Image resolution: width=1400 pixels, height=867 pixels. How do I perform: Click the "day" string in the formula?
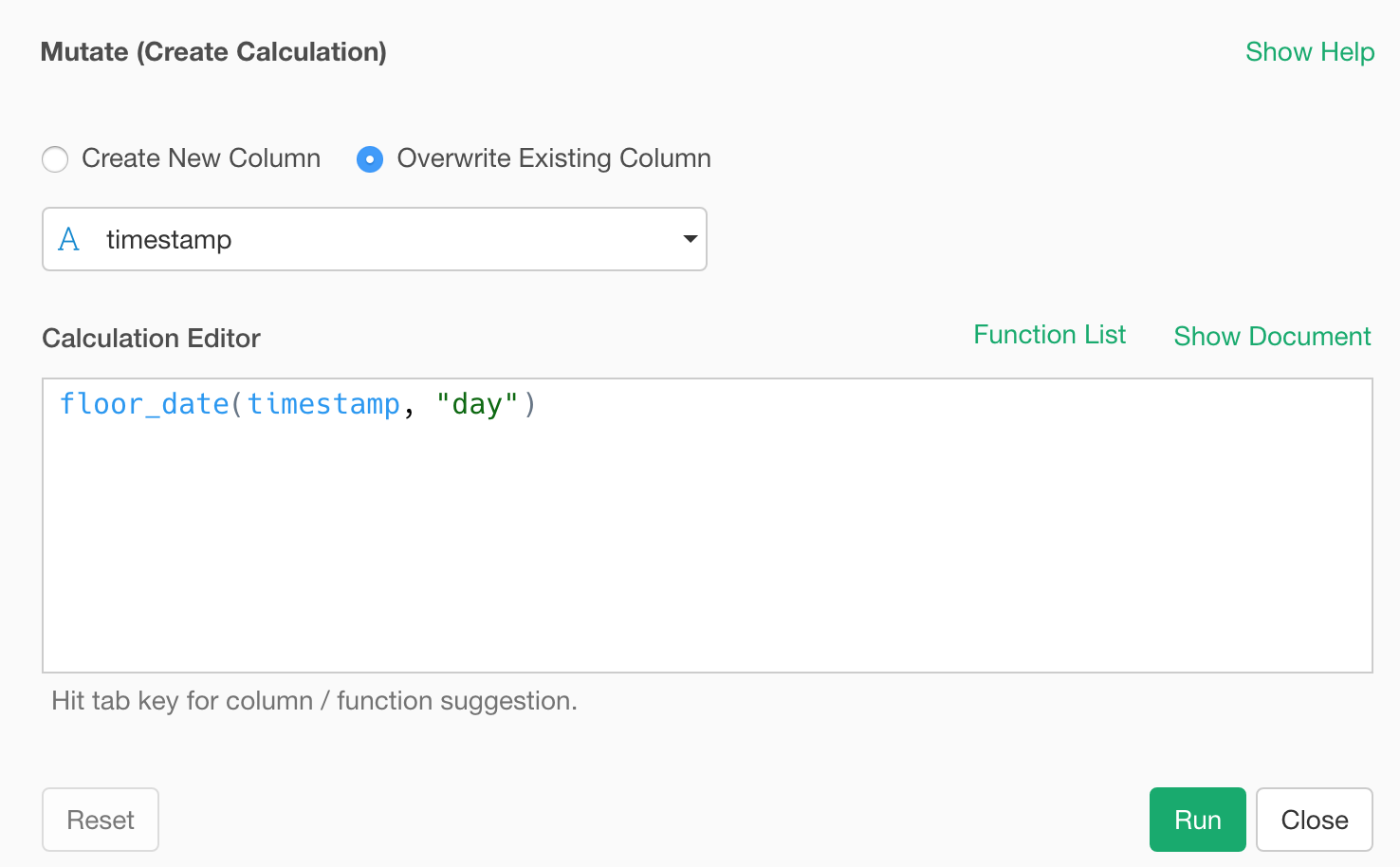(x=477, y=405)
